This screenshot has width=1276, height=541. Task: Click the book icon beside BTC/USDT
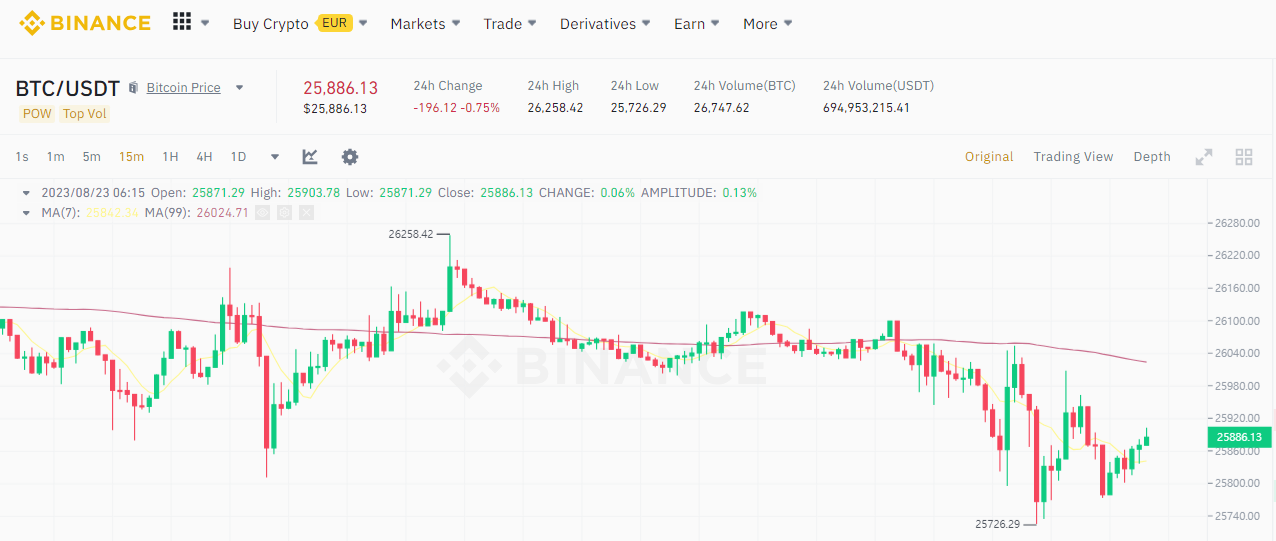134,88
